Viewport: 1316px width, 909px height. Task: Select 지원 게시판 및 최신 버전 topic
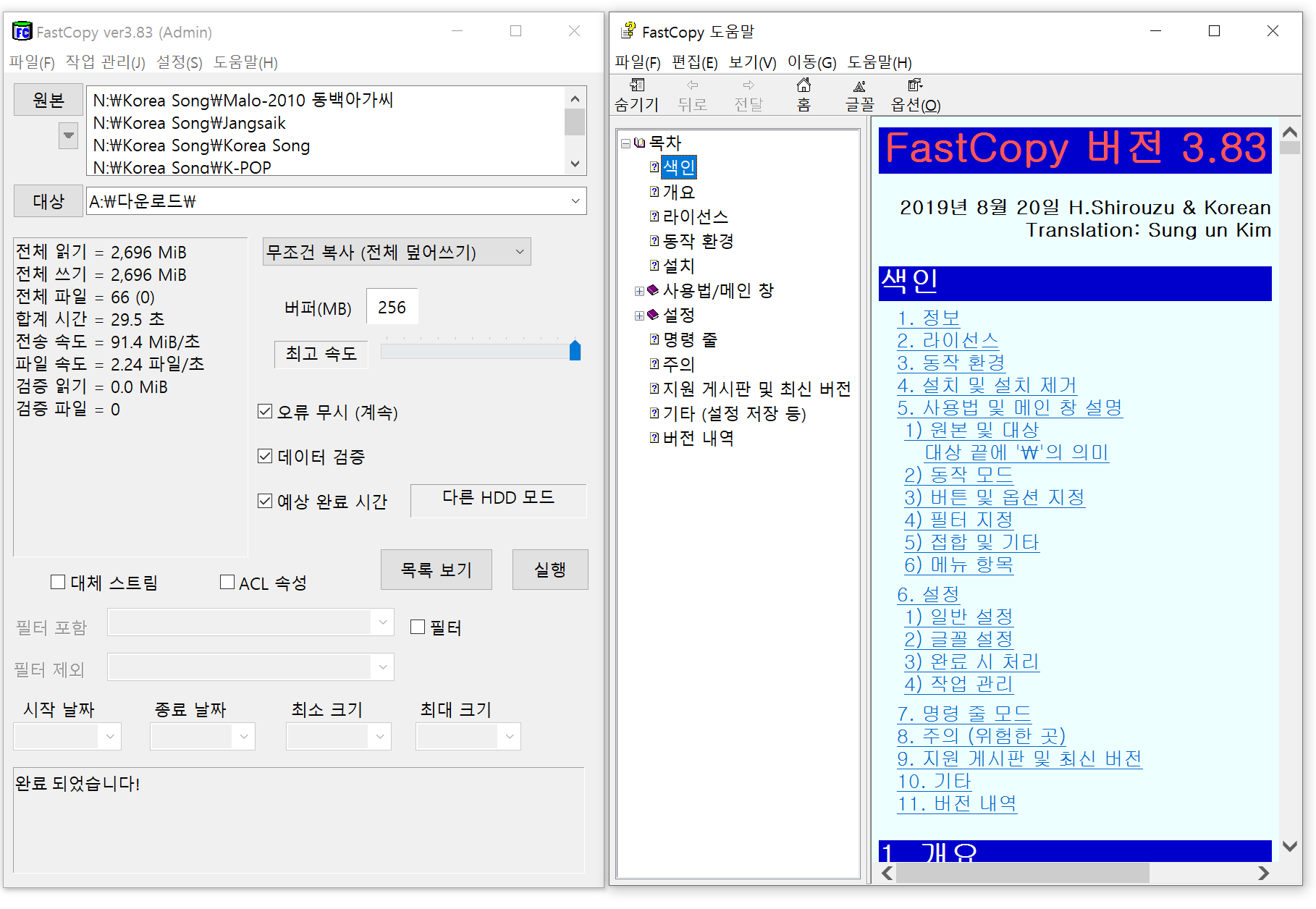[756, 389]
